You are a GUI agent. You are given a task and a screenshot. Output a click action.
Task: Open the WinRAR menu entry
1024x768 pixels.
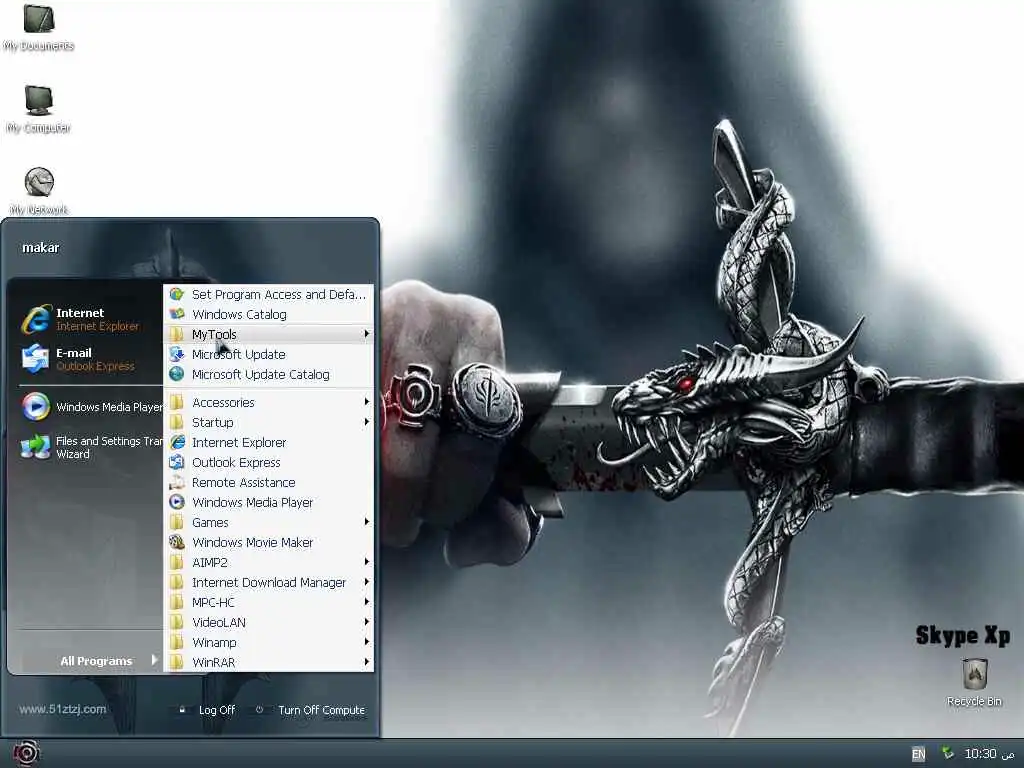click(268, 662)
